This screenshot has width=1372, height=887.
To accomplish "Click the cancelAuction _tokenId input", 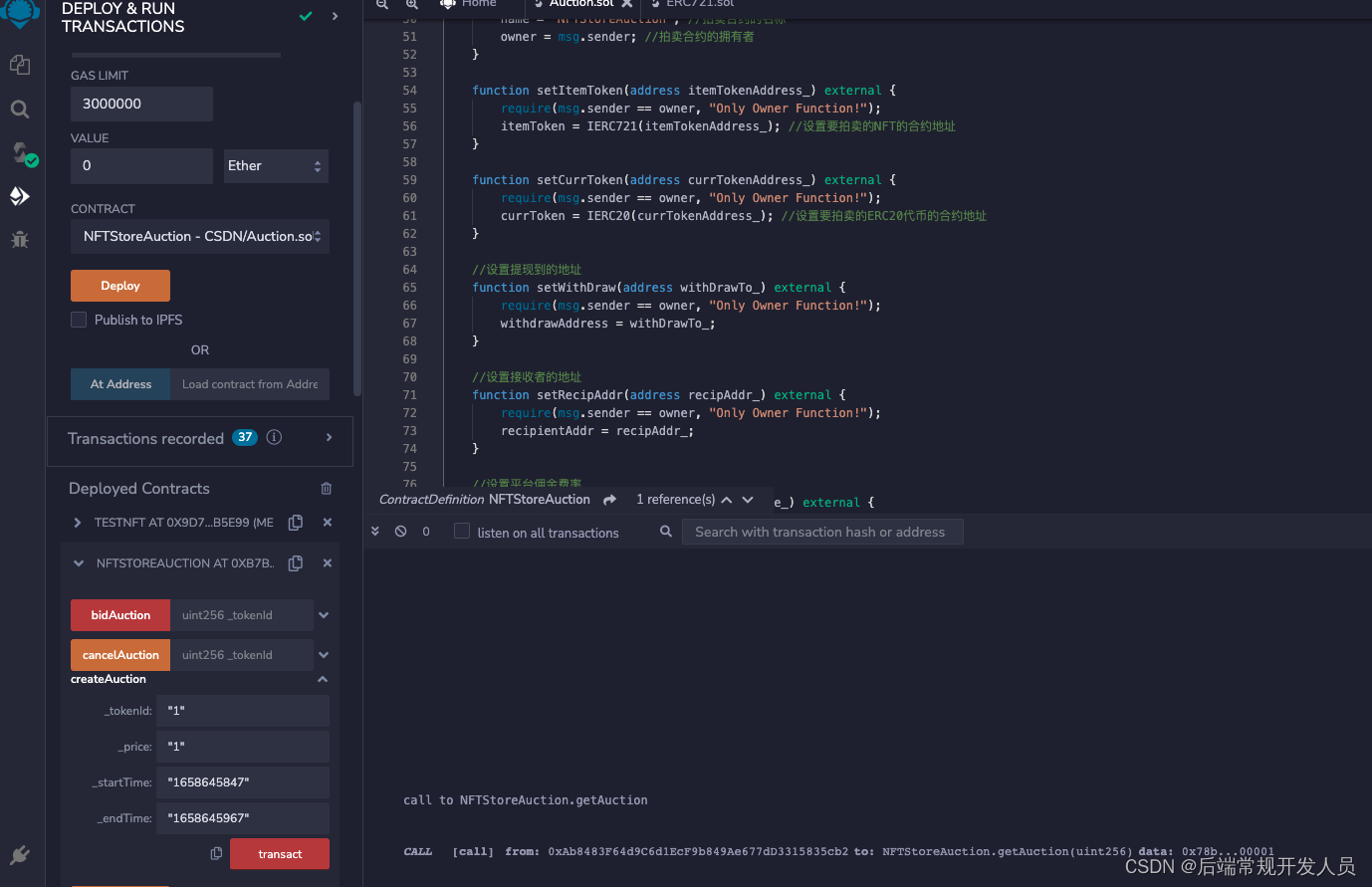I will (x=242, y=655).
